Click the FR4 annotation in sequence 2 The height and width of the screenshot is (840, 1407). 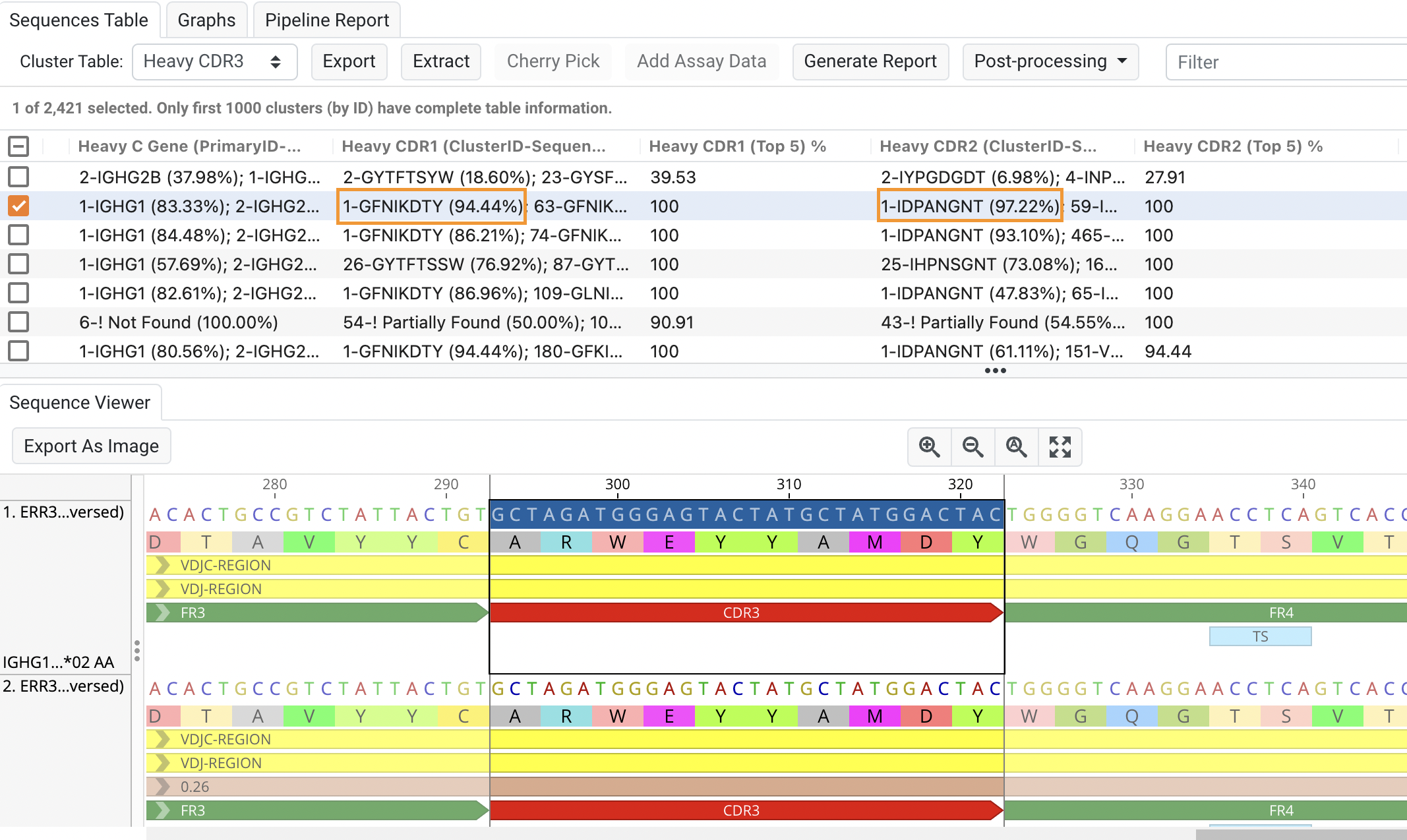pos(1206,810)
